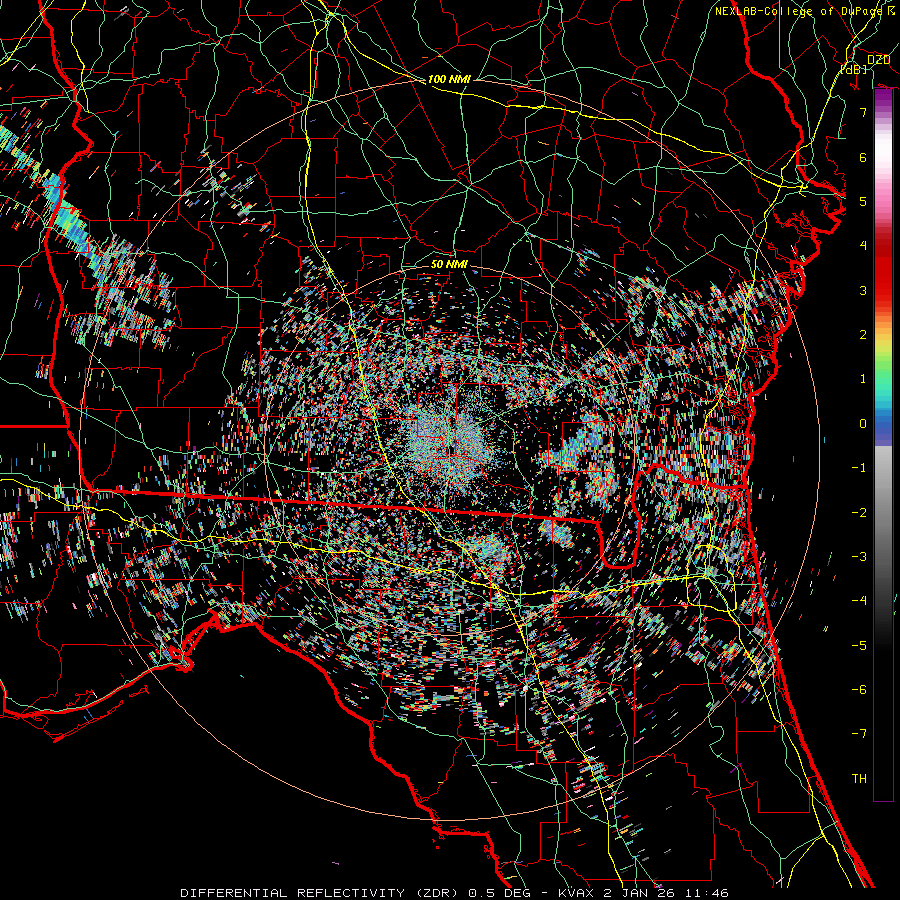The width and height of the screenshot is (900, 900).
Task: Click the color scale label "0"
Action: 862,424
